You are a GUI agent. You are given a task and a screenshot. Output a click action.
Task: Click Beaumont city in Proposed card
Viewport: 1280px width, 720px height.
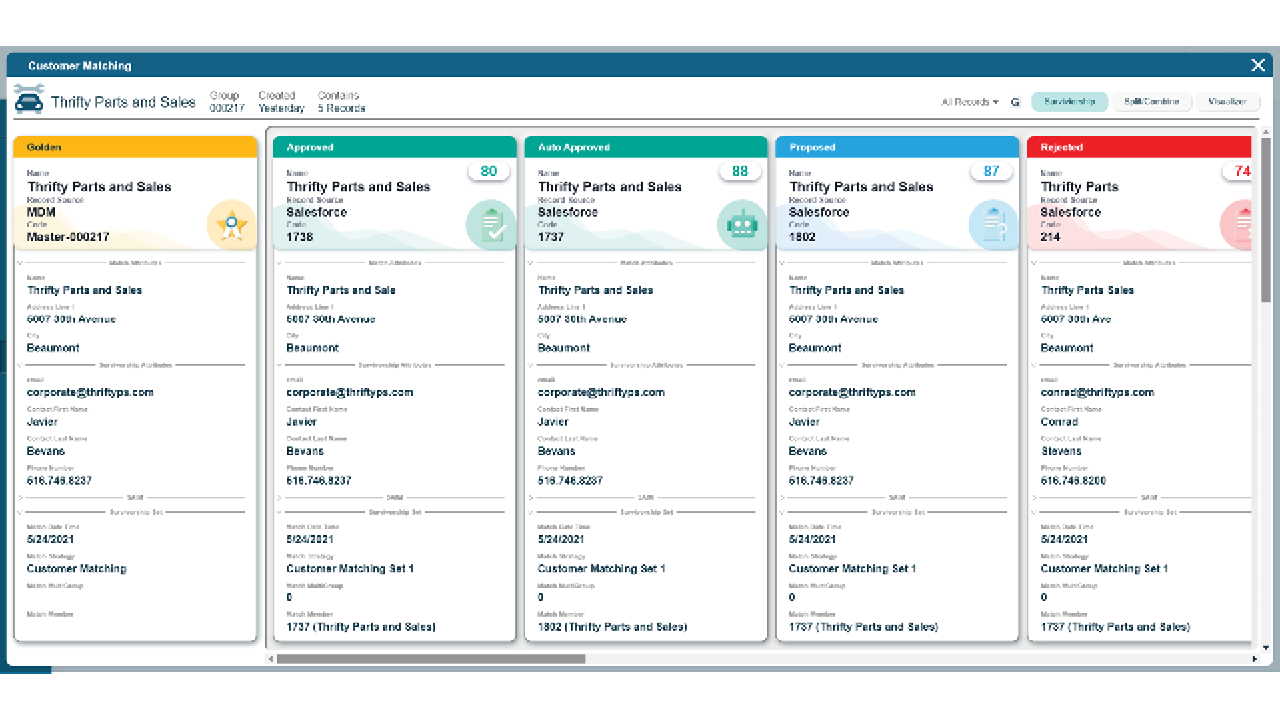tap(815, 348)
